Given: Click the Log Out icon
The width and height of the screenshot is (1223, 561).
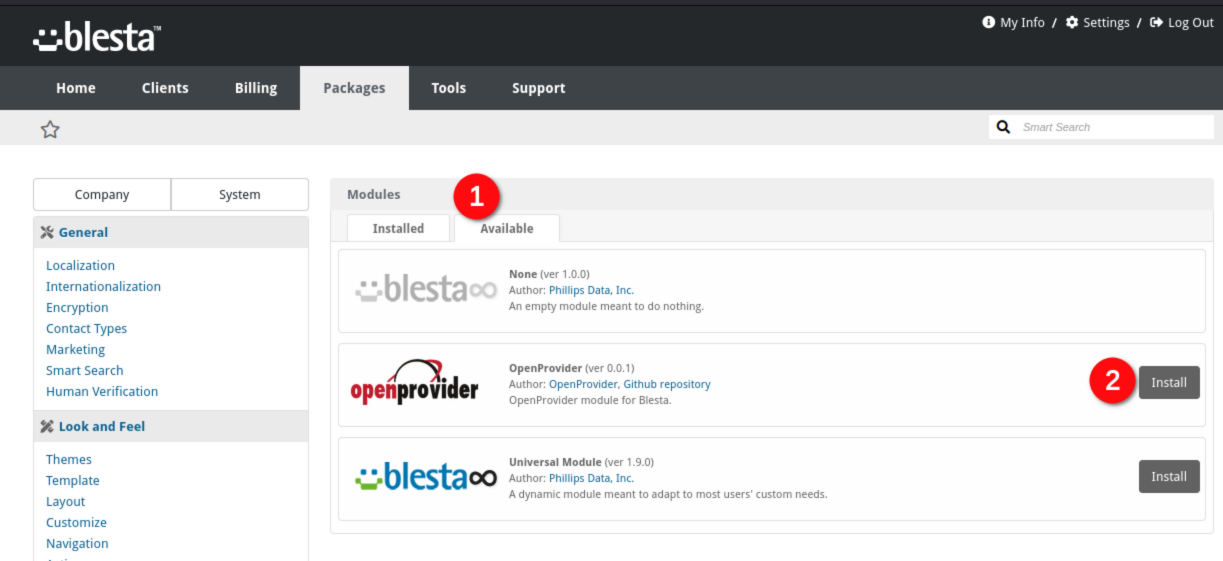Looking at the screenshot, I should point(1157,22).
